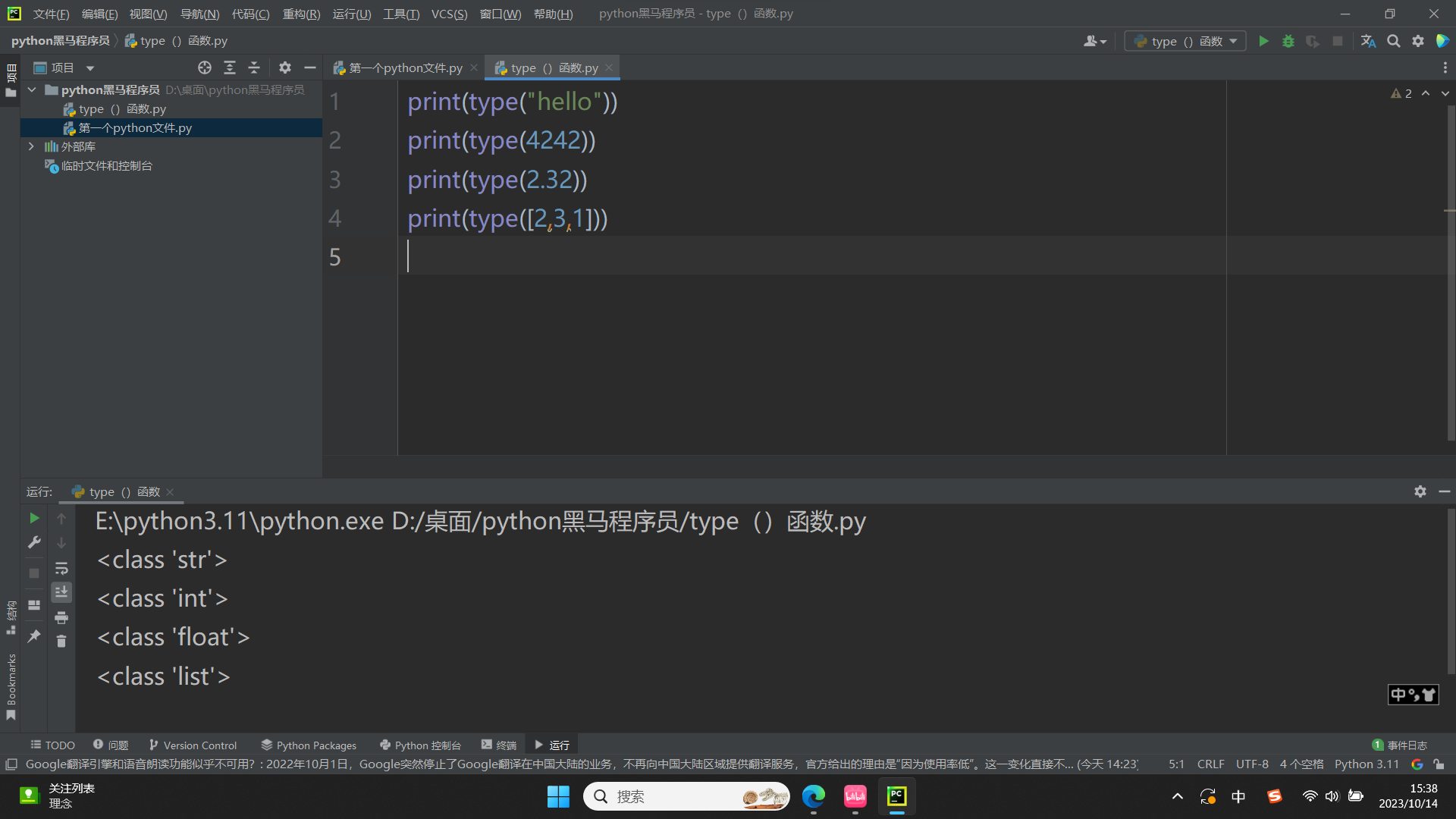Run the script with green play button
The height and width of the screenshot is (819, 1456).
coord(1263,41)
